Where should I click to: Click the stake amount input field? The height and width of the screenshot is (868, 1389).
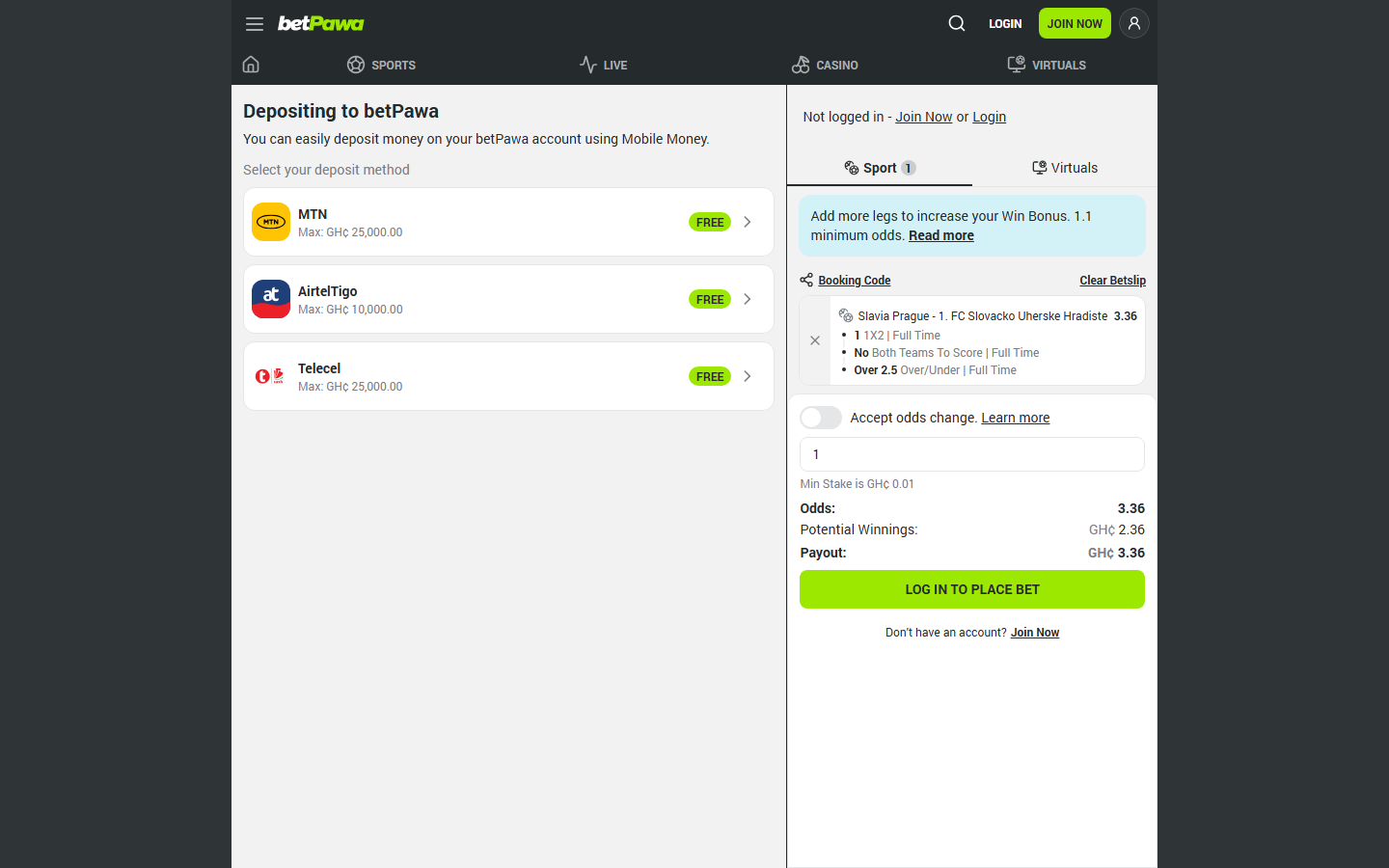coord(972,454)
